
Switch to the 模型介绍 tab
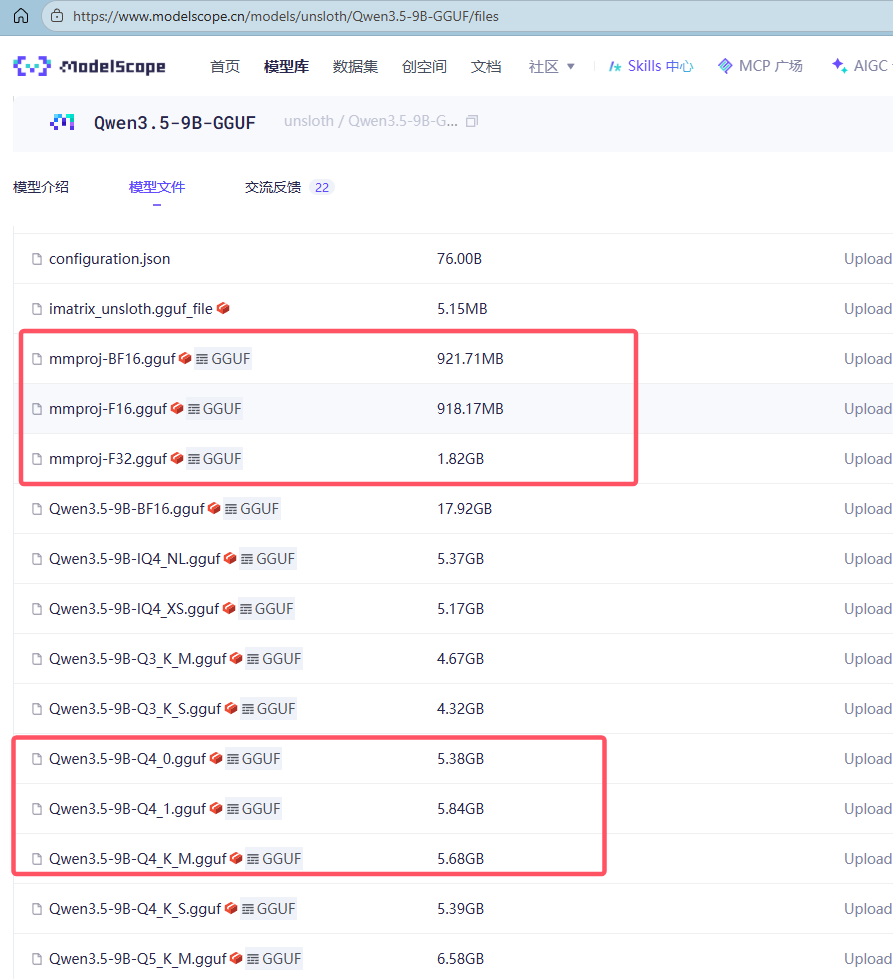[x=41, y=187]
